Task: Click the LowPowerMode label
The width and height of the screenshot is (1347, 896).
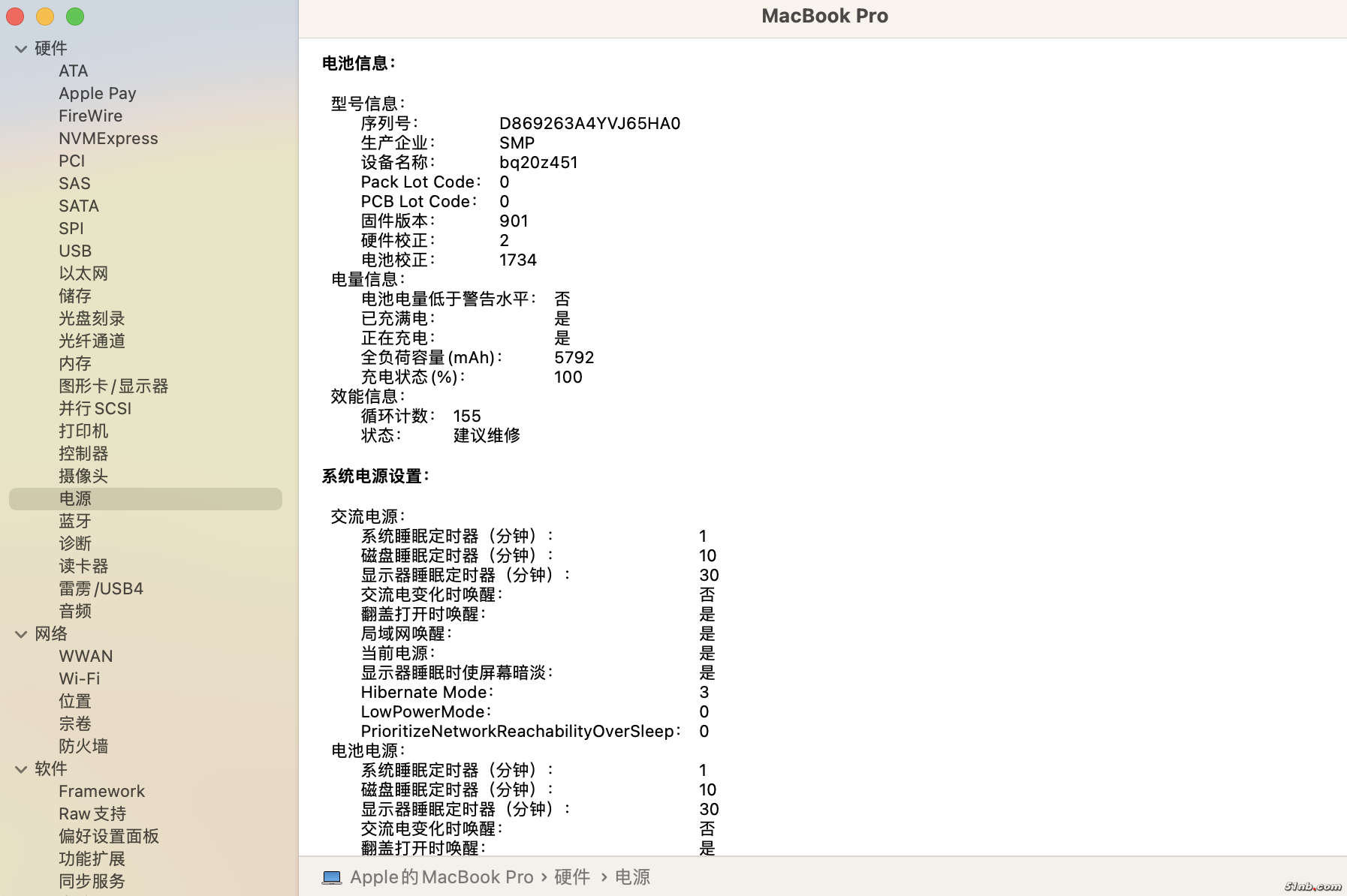Action: point(426,712)
